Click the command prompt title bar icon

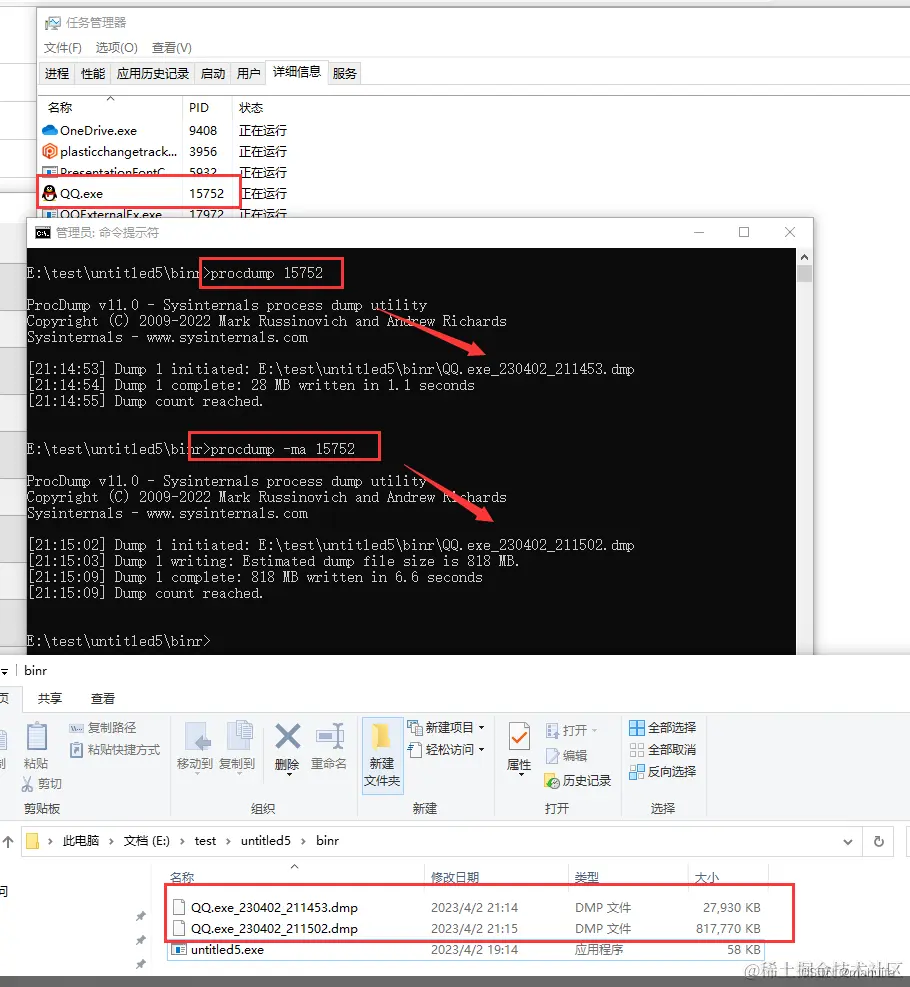[x=42, y=233]
